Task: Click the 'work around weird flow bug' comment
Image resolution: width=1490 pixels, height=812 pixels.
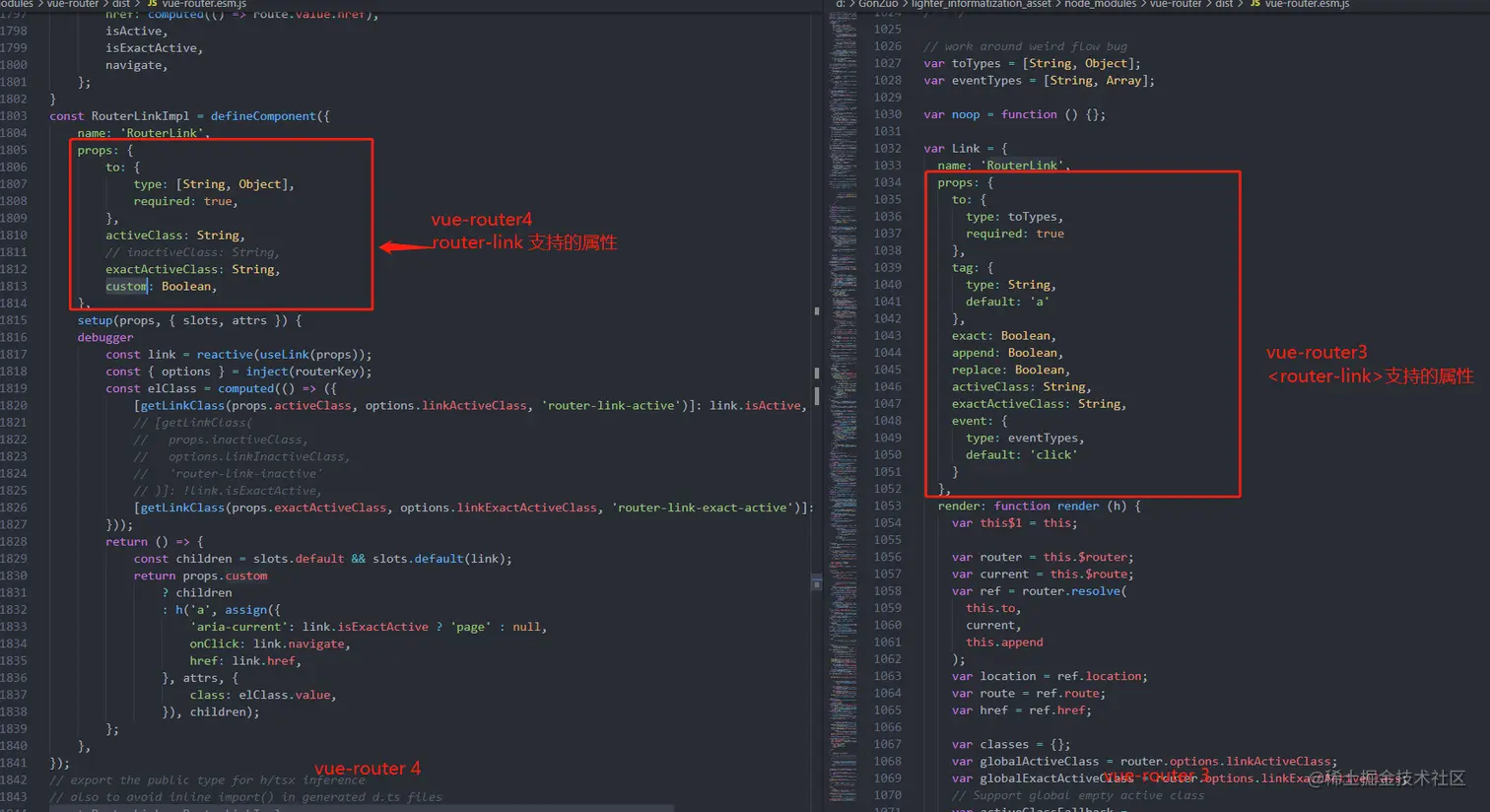Action: click(x=1025, y=46)
